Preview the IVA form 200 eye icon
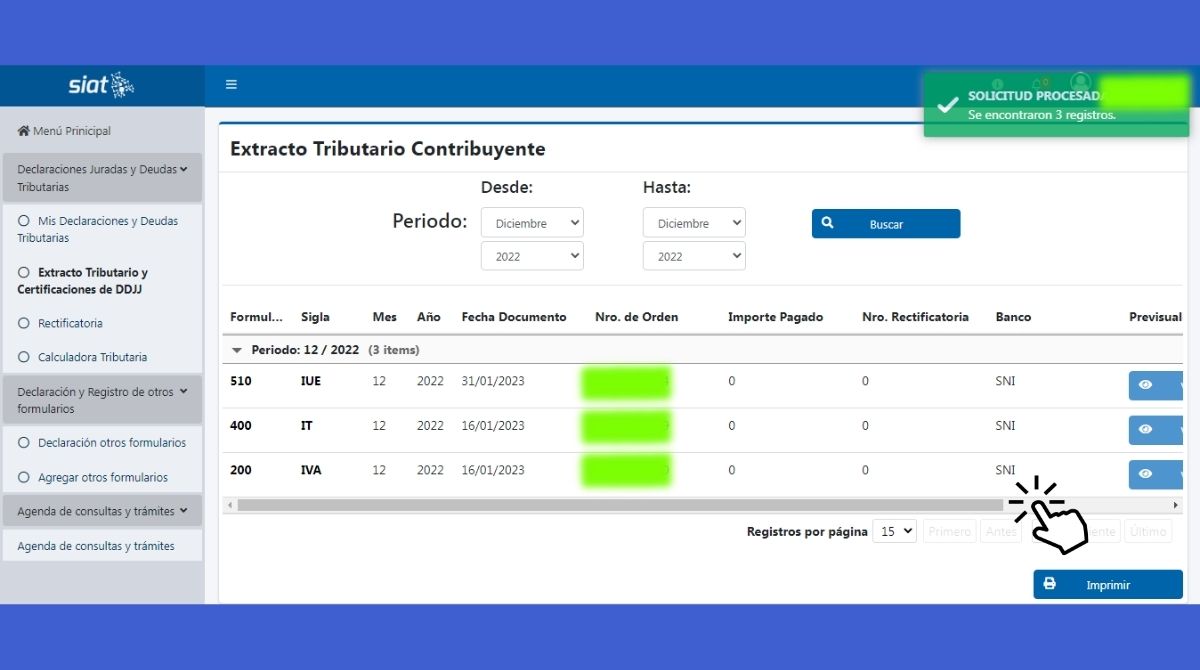This screenshot has height=670, width=1200. [1145, 474]
